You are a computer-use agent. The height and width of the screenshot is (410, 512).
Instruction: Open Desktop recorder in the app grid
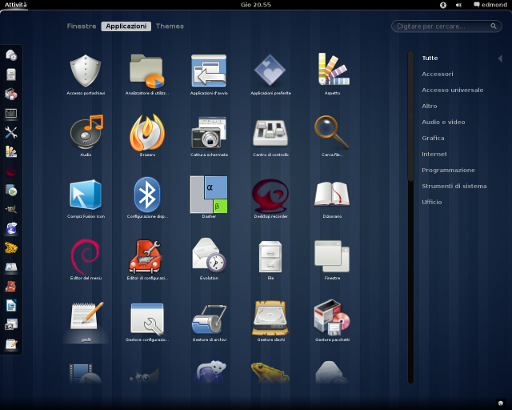(270, 196)
